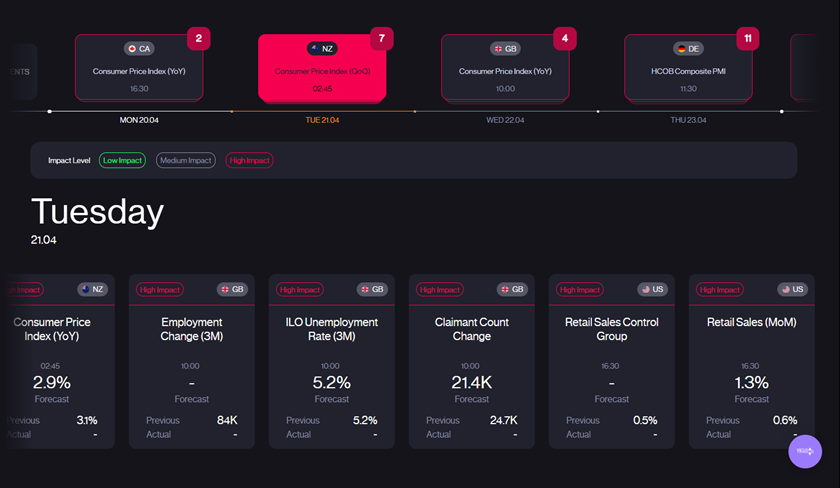
Task: Select the Monday CA Consumer Price Index card
Action: [x=139, y=68]
